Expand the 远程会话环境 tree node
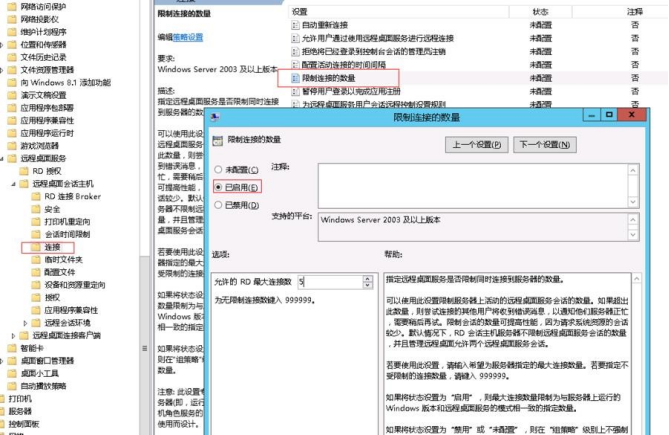 [x=25, y=323]
